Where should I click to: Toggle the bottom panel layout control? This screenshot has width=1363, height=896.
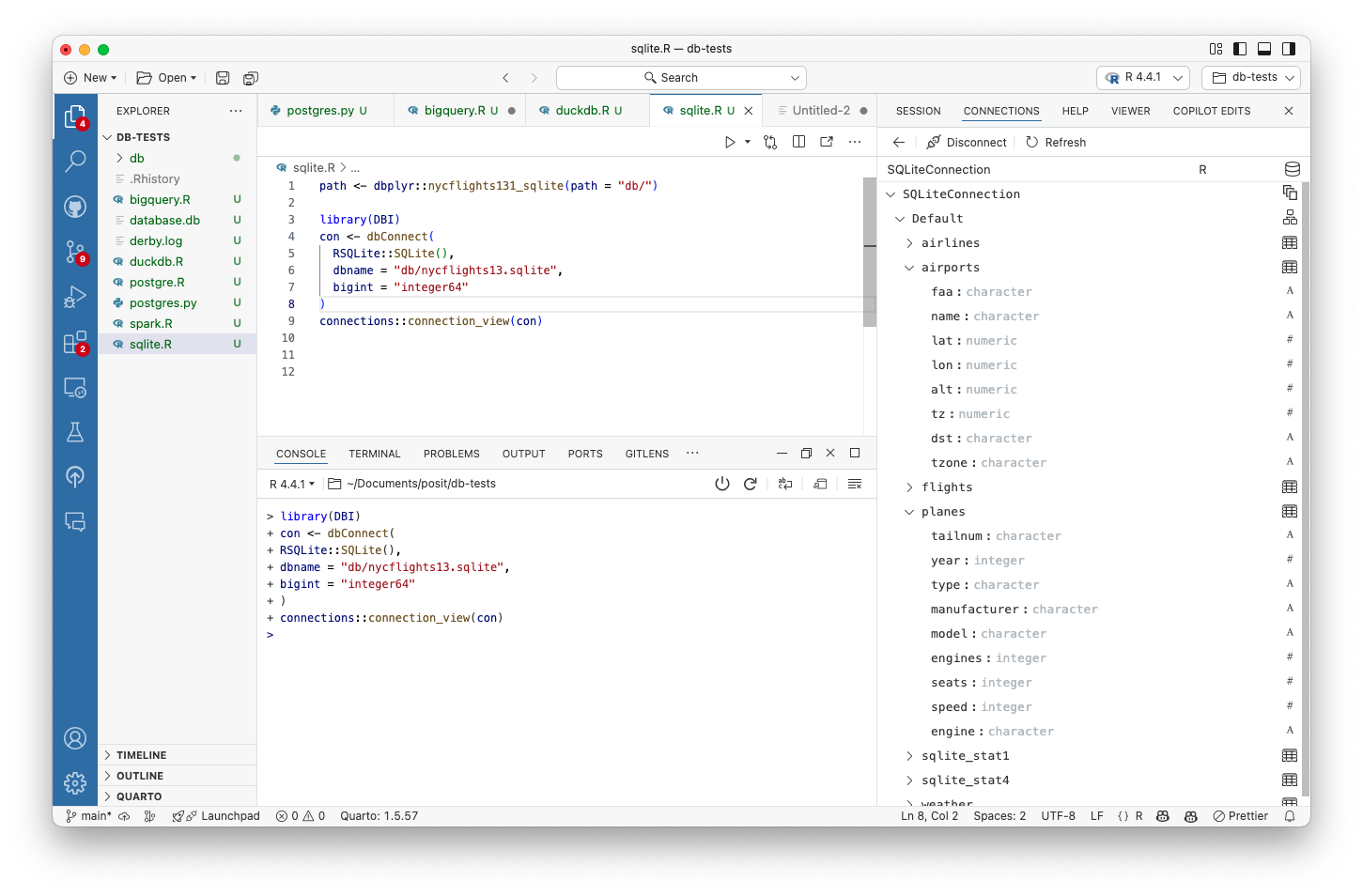click(1263, 48)
